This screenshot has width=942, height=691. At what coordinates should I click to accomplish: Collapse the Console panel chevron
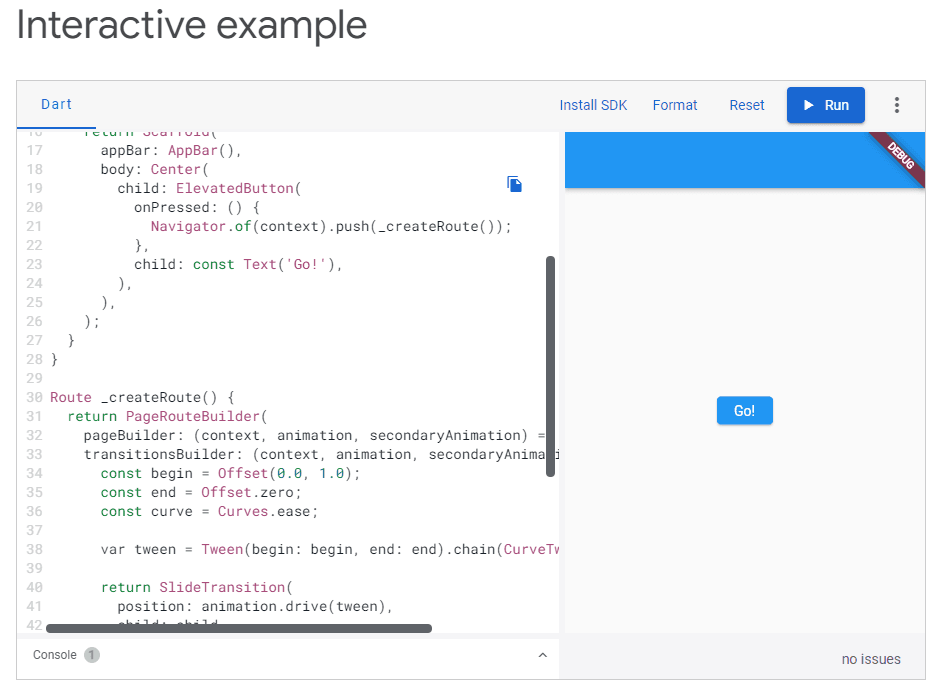coord(543,655)
